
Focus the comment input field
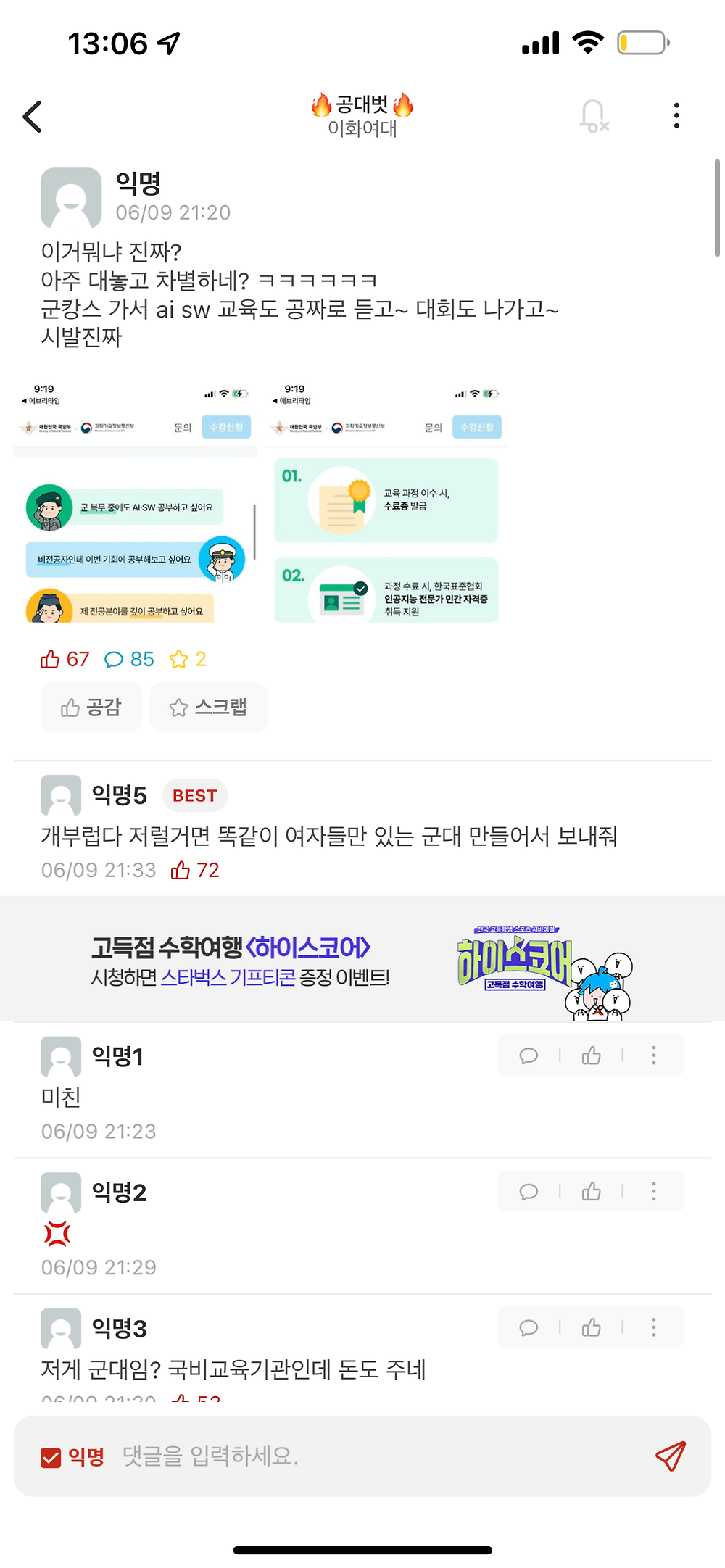pos(377,1456)
